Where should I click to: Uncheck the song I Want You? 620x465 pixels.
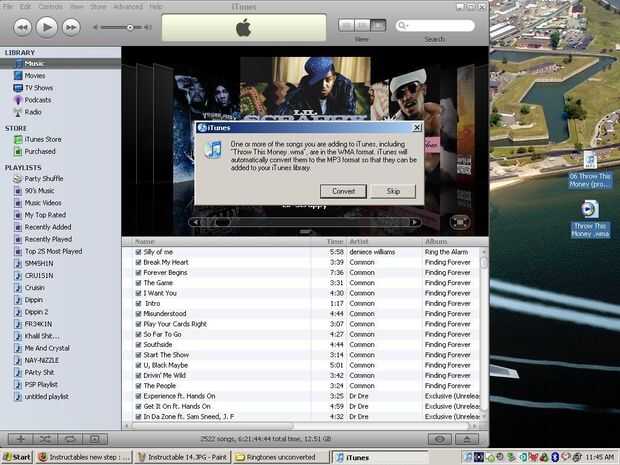pyautogui.click(x=138, y=293)
